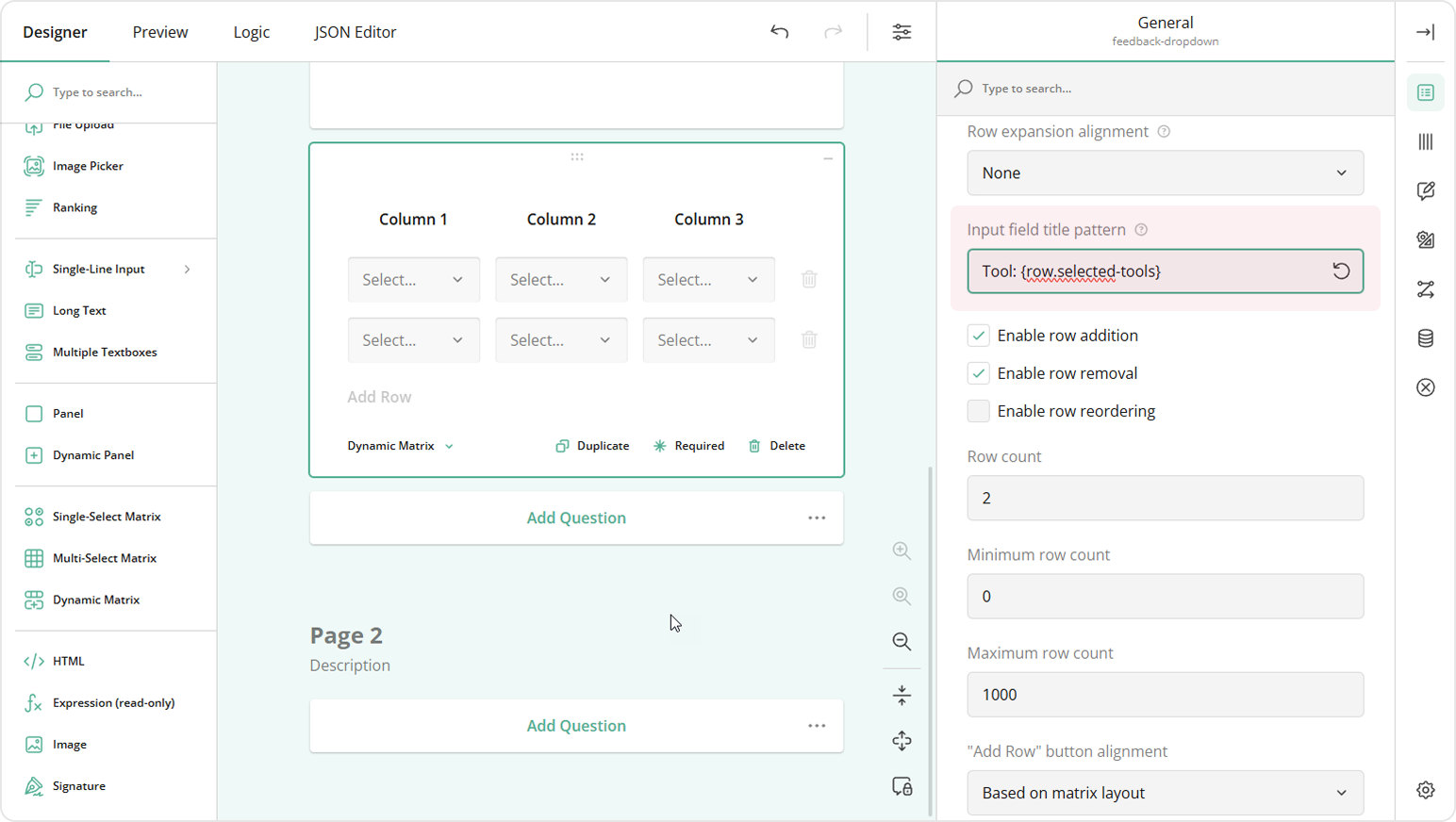Toggle Enable row addition checkbox
Screen dimensions: 1456x822
point(978,335)
